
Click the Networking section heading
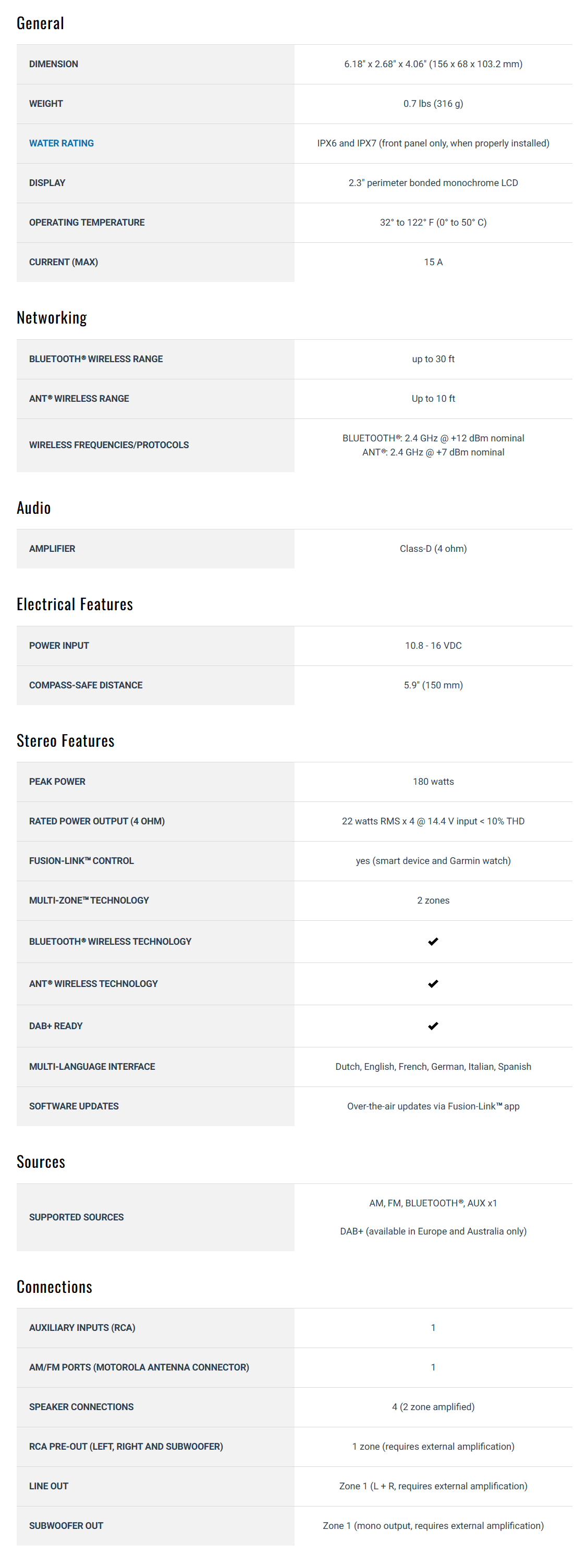point(52,318)
